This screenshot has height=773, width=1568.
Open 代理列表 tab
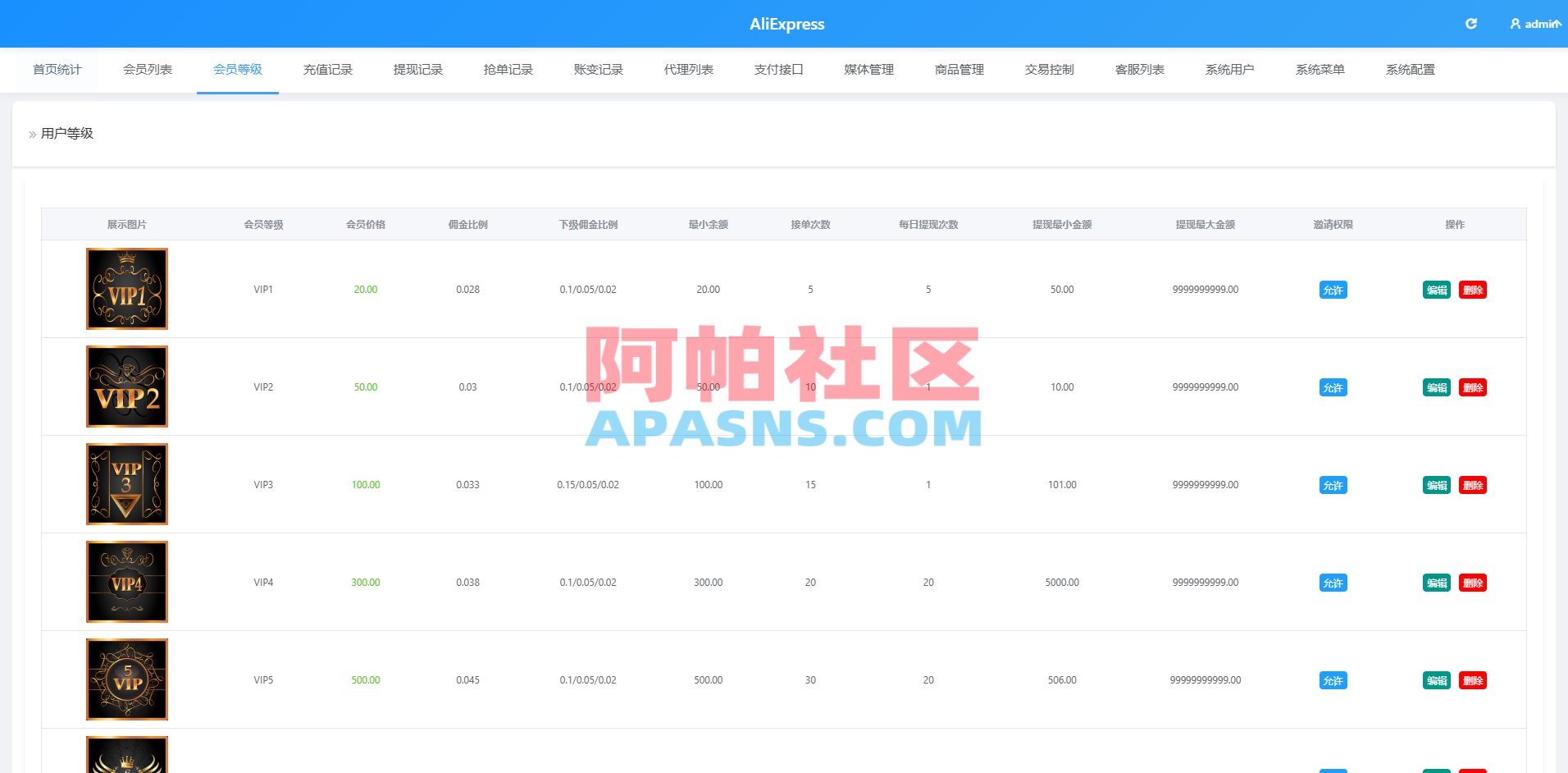[x=689, y=70]
